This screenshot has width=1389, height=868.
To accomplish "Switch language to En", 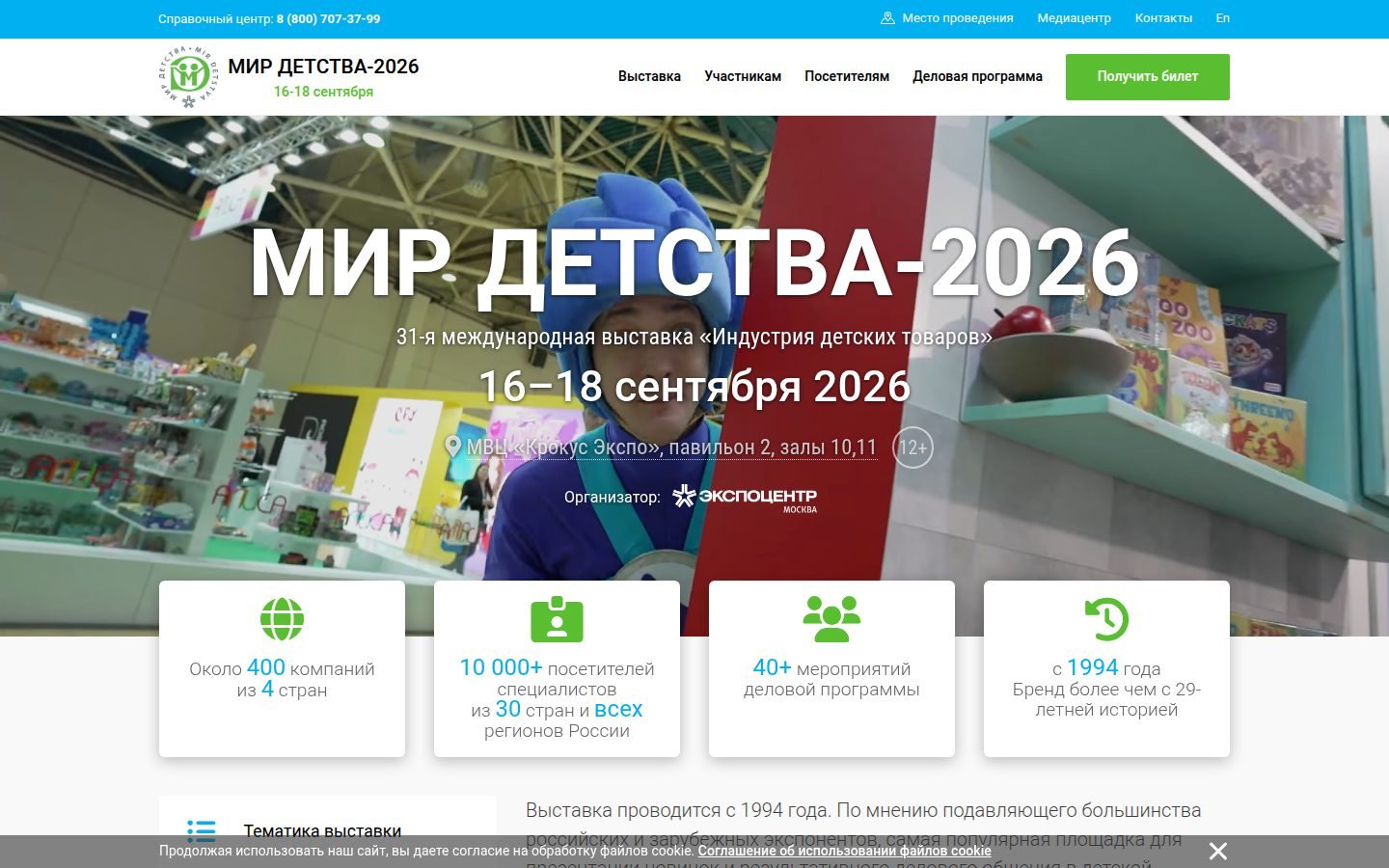I will pos(1223,18).
